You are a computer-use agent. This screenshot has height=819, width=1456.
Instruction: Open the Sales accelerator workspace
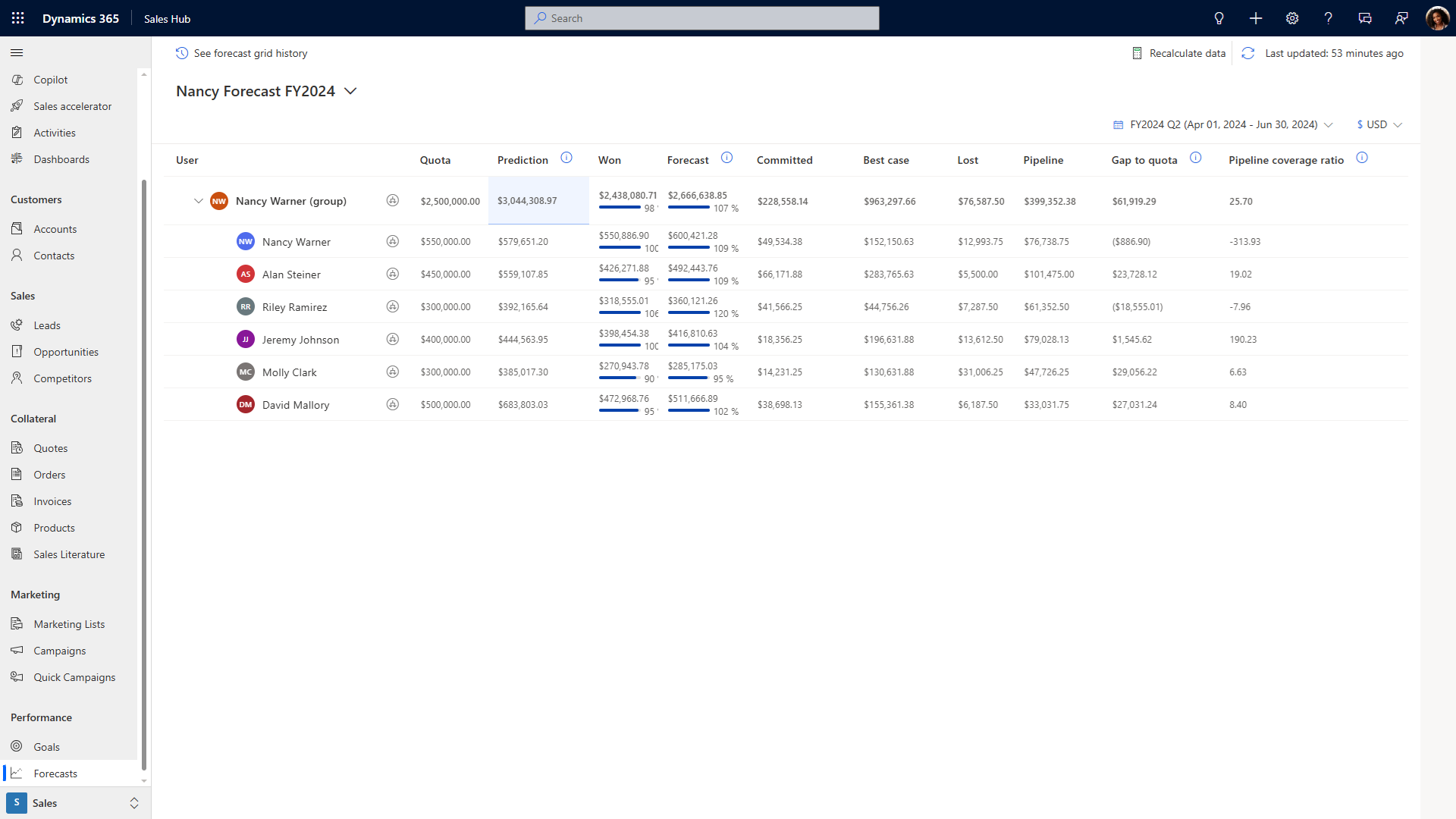click(72, 105)
